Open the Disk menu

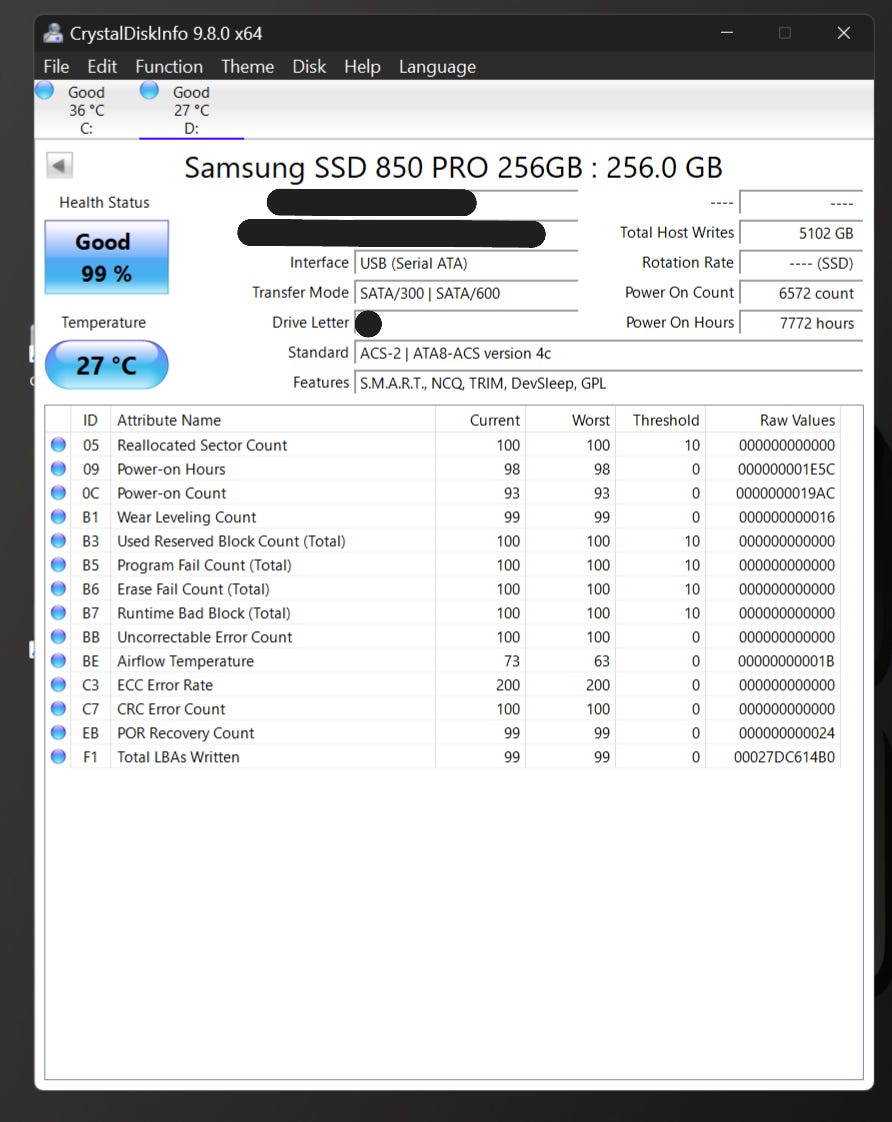309,67
